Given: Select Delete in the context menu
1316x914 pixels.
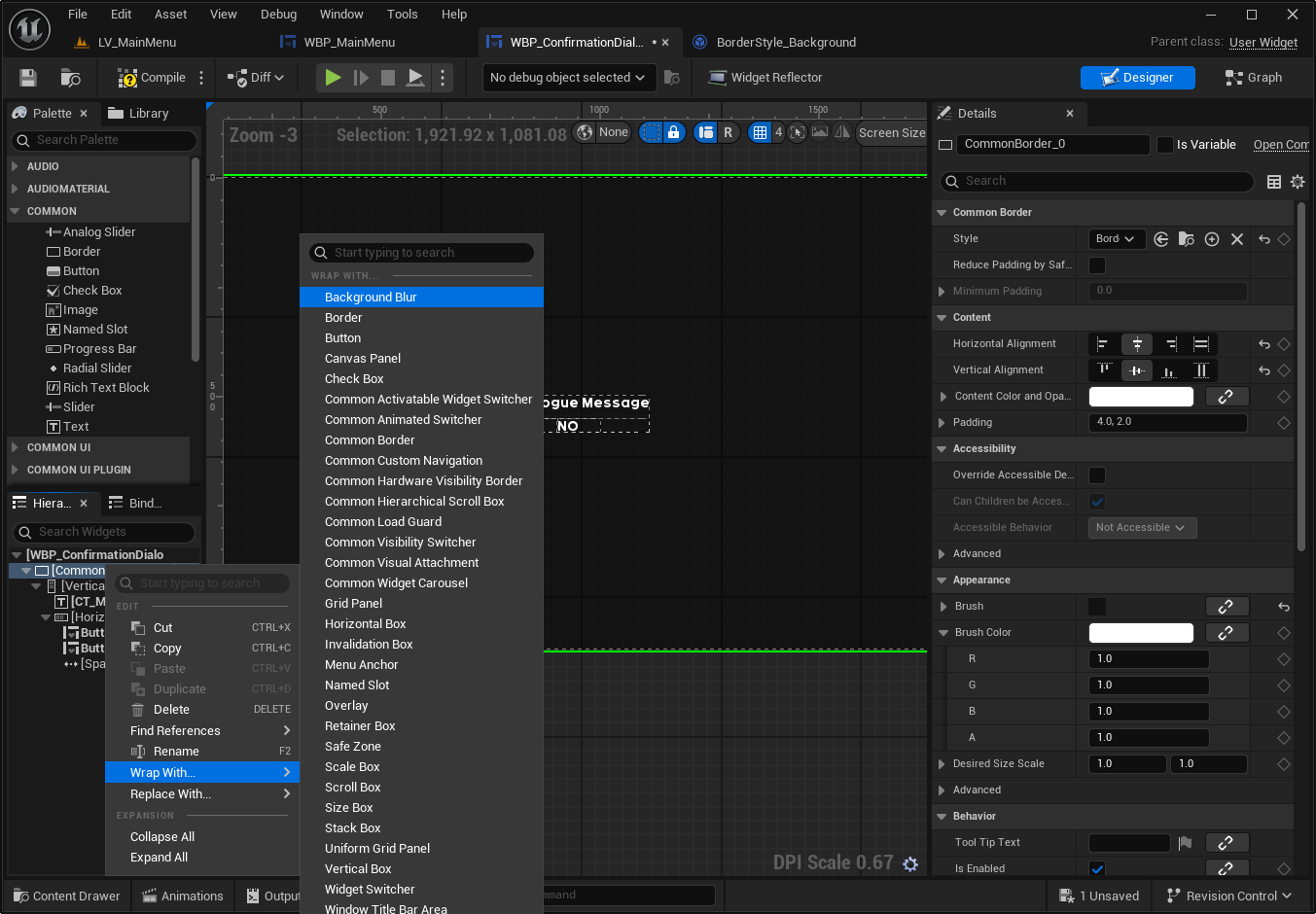Looking at the screenshot, I should click(171, 710).
